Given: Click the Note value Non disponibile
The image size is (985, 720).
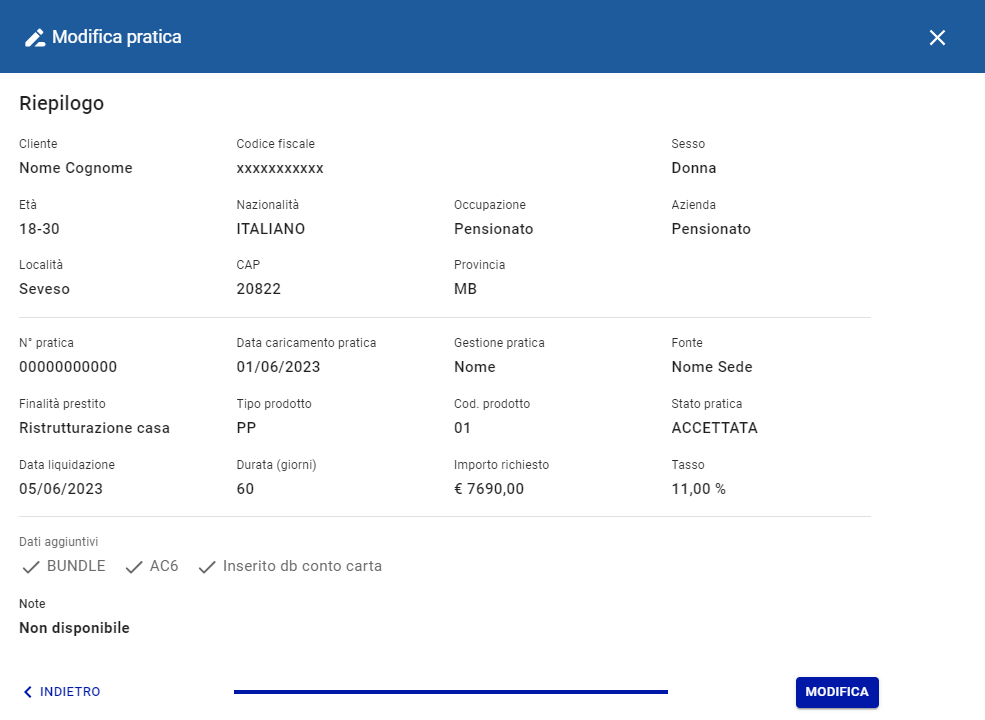Looking at the screenshot, I should click(74, 628).
